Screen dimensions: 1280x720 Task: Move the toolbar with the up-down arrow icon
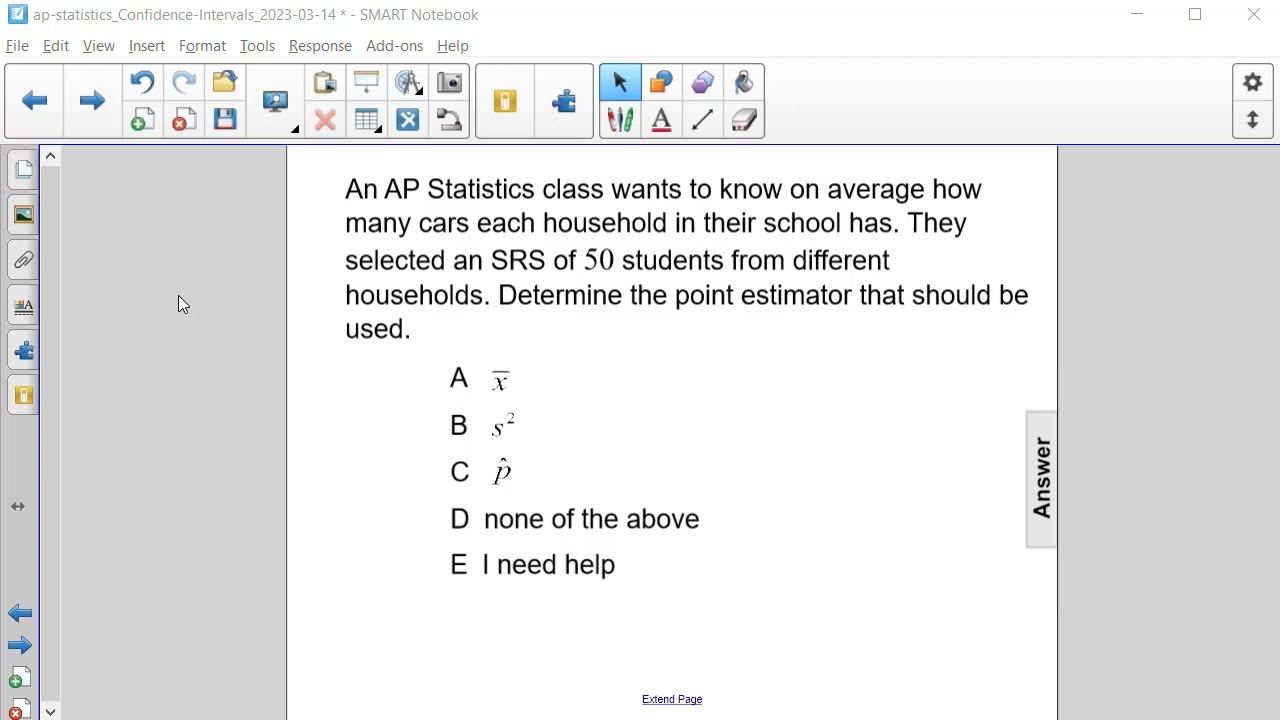coord(1253,120)
